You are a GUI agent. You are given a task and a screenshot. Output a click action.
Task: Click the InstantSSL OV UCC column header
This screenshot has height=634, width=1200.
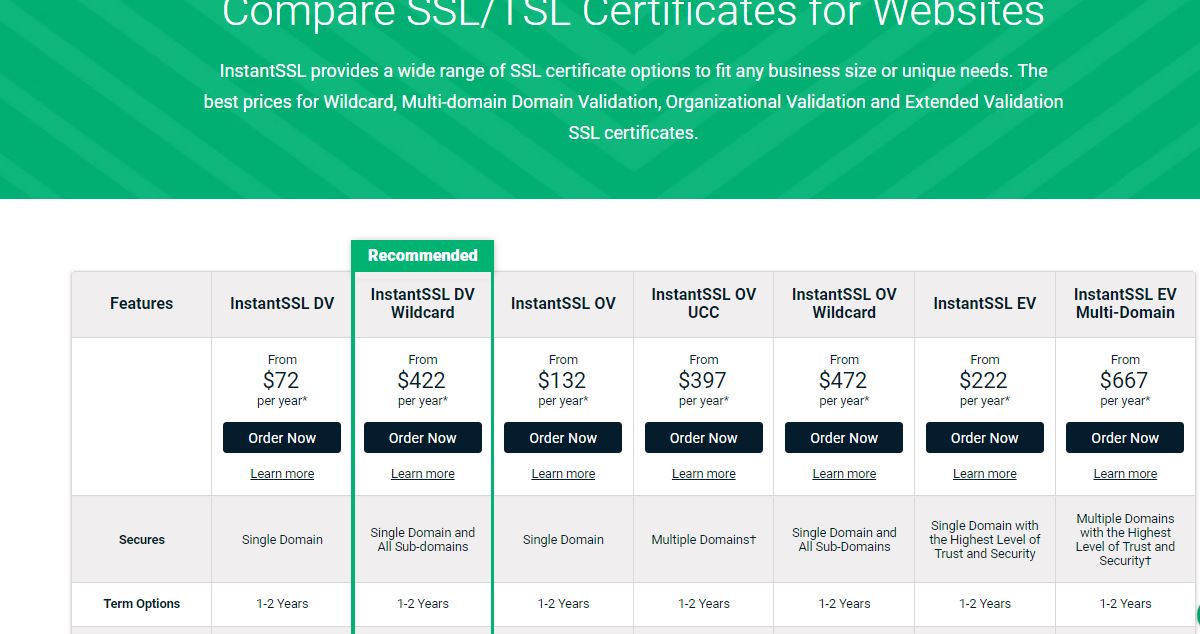pos(704,303)
